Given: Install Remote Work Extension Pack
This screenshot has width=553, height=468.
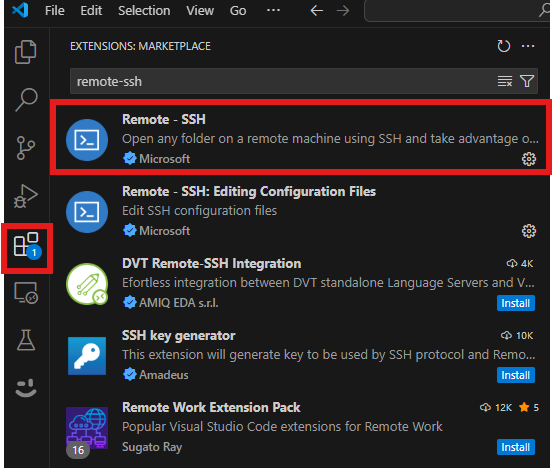Looking at the screenshot, I should tap(516, 447).
